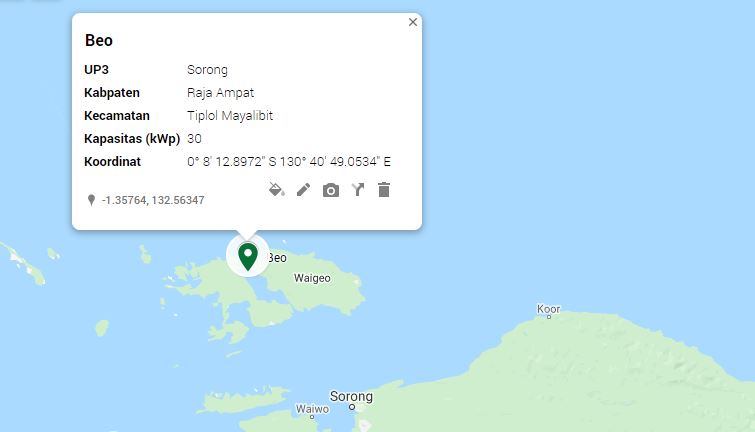Image resolution: width=755 pixels, height=432 pixels.
Task: Click the small gray pin beside coordinates
Action: (91, 200)
